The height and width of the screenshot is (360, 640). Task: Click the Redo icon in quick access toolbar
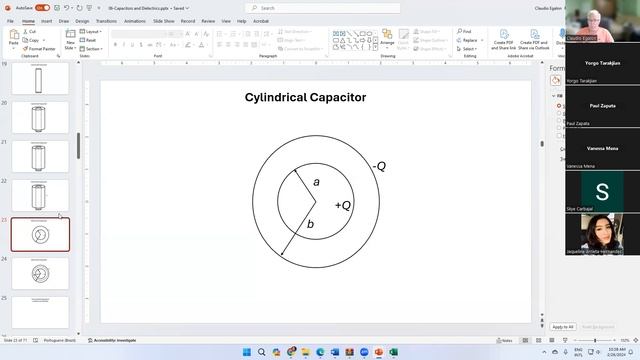pyautogui.click(x=79, y=8)
